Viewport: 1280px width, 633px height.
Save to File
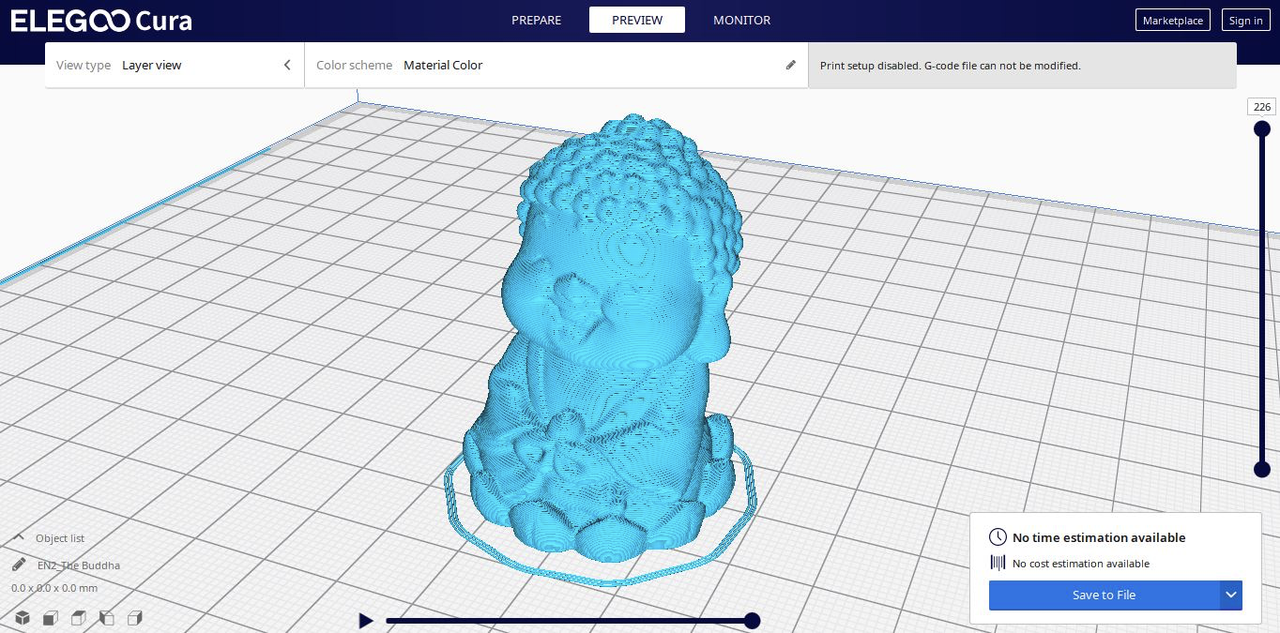(x=1104, y=595)
